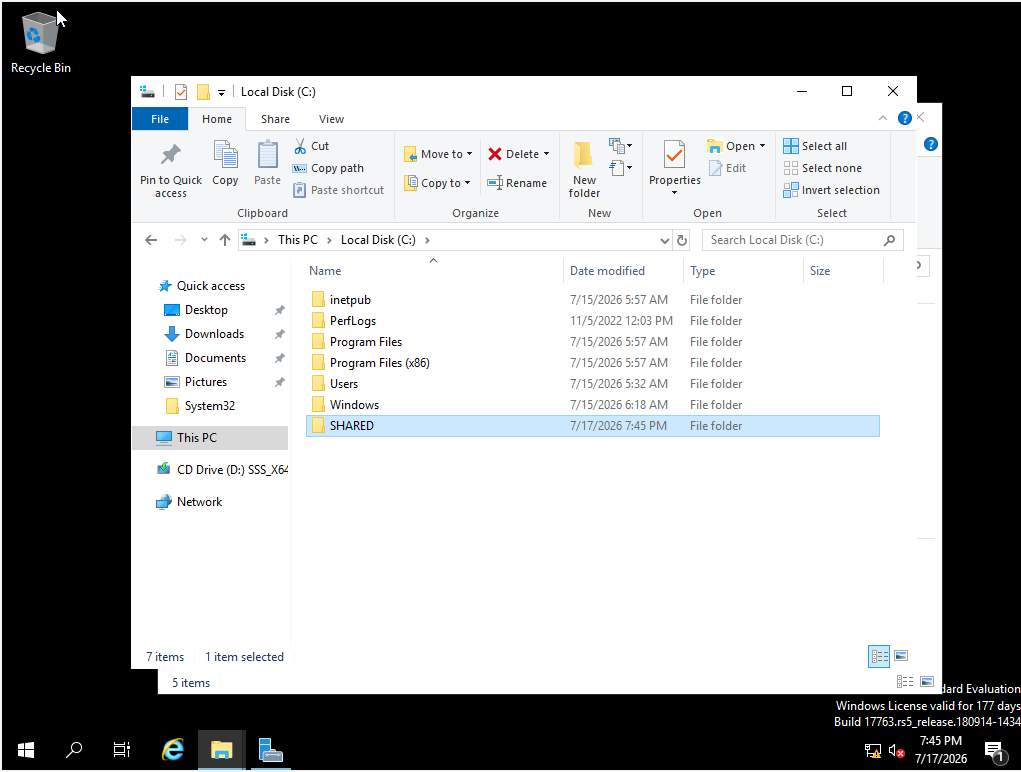The image size is (1021, 772).
Task: Sort by the Name column header
Action: pos(433,271)
